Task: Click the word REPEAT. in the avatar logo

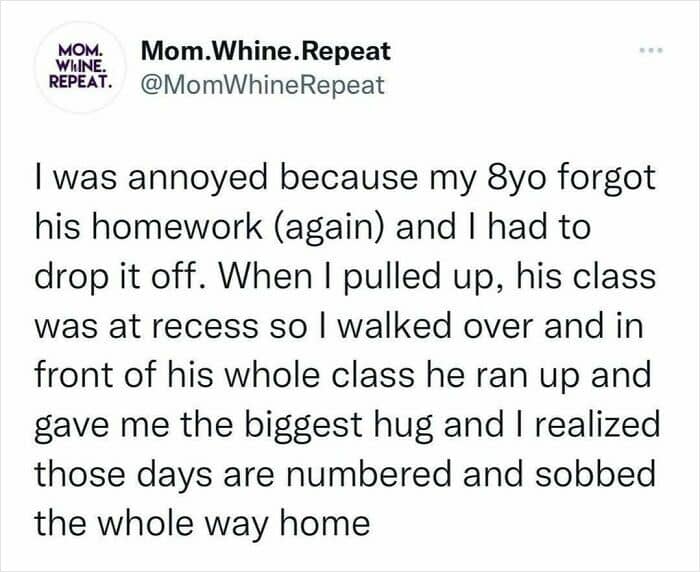Action: coord(81,81)
